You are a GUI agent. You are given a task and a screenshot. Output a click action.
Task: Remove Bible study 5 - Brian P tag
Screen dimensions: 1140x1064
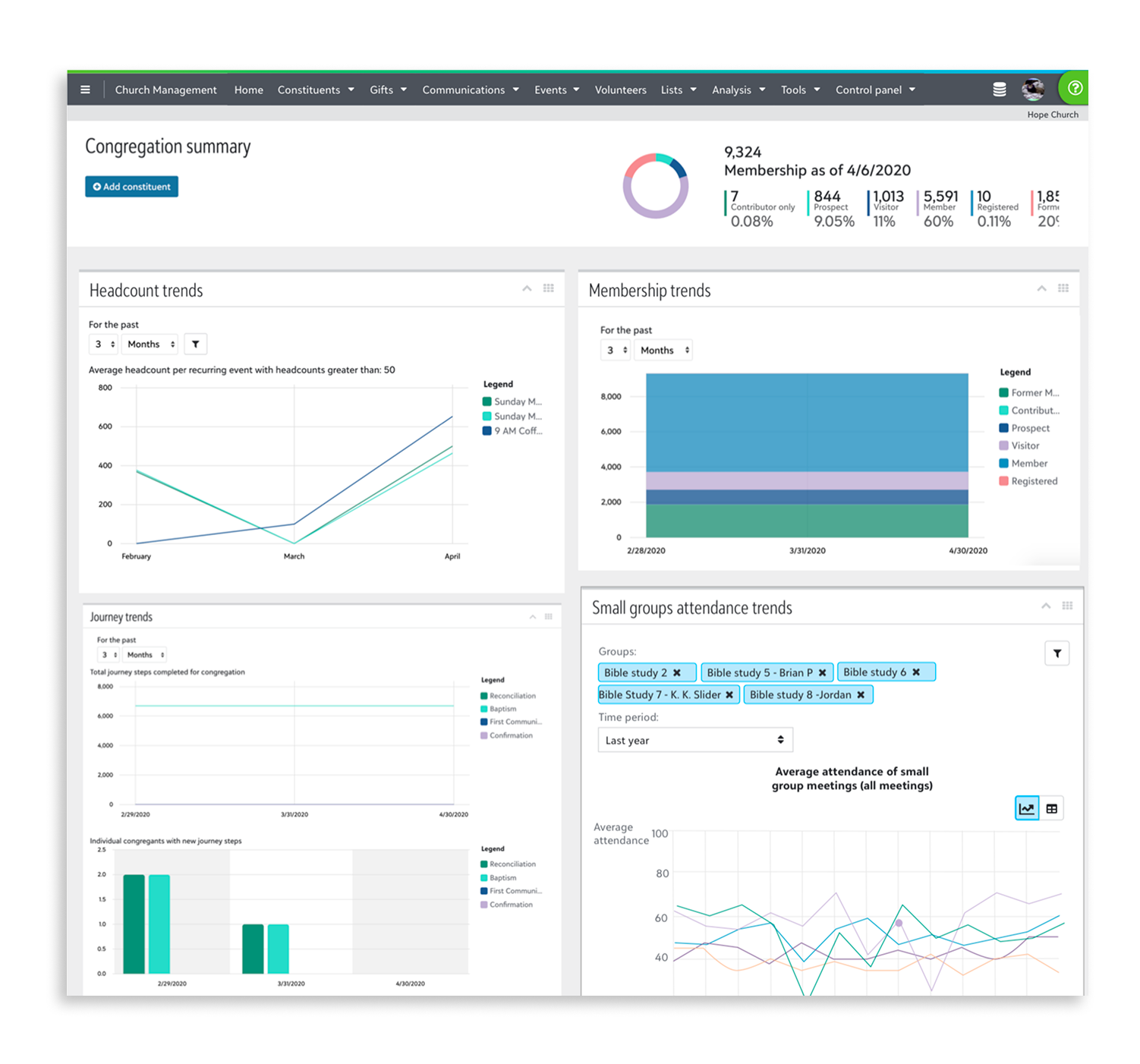click(822, 672)
